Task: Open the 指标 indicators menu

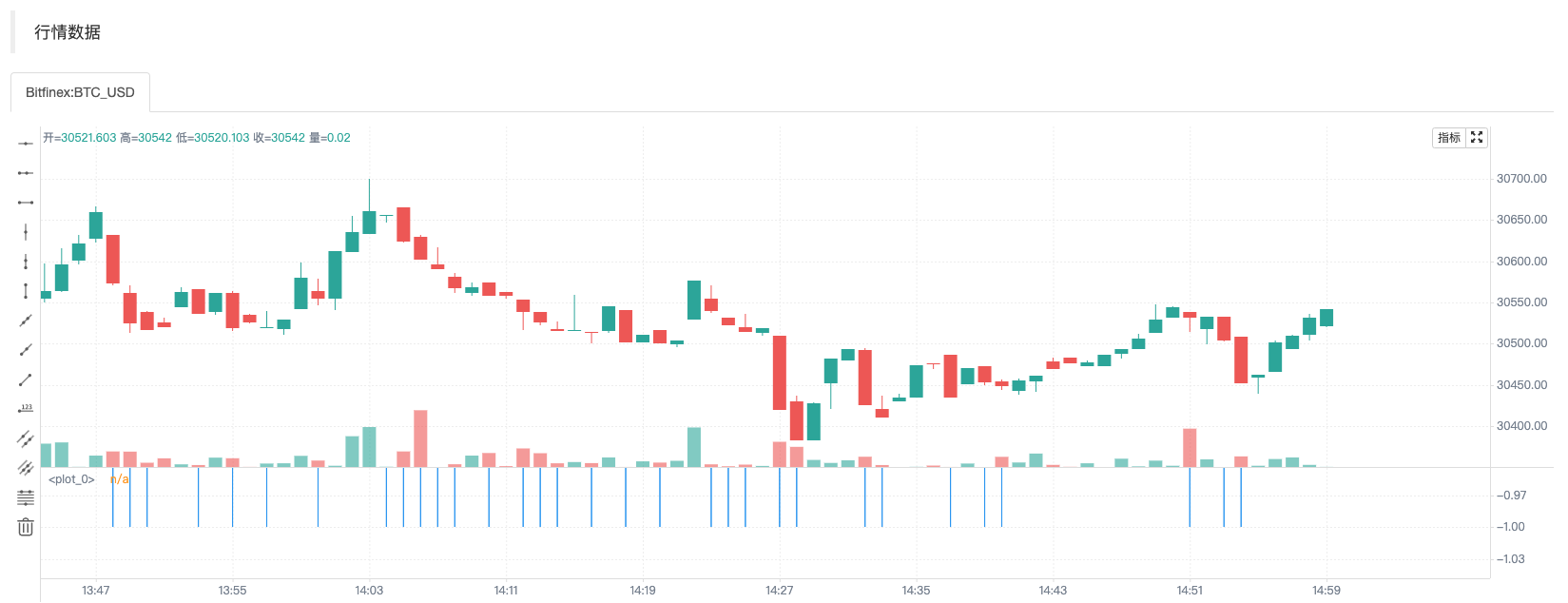Action: pyautogui.click(x=1449, y=138)
